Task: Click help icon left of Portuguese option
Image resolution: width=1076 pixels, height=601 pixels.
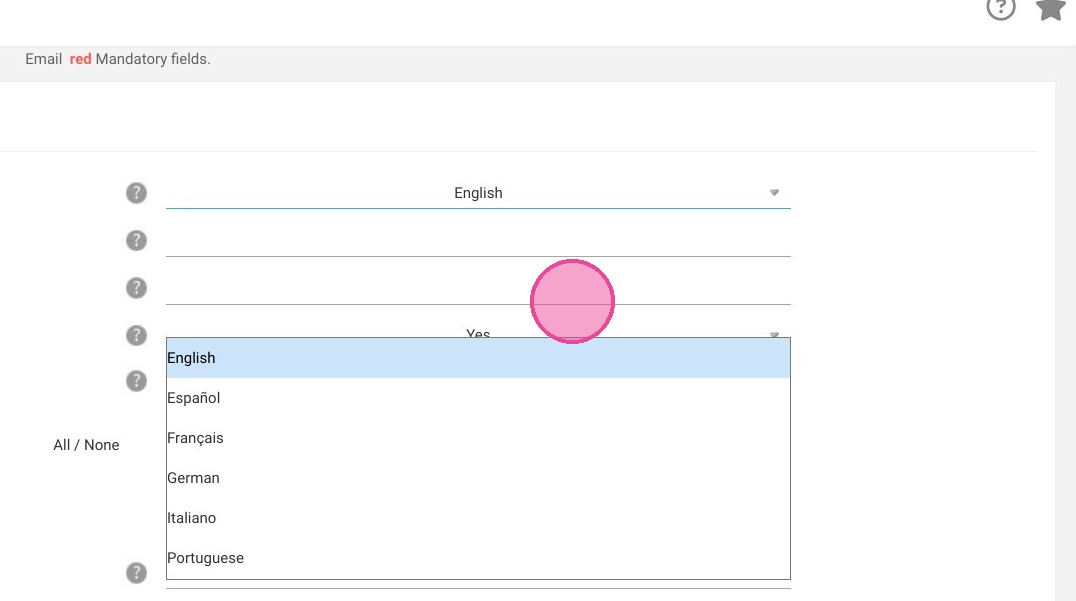Action: (137, 572)
